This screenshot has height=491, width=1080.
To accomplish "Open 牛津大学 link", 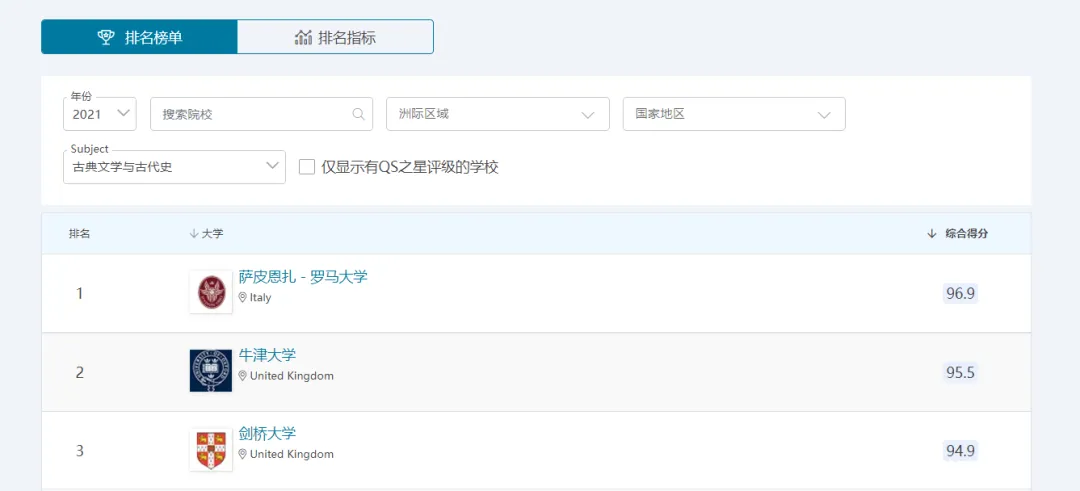I will (267, 355).
